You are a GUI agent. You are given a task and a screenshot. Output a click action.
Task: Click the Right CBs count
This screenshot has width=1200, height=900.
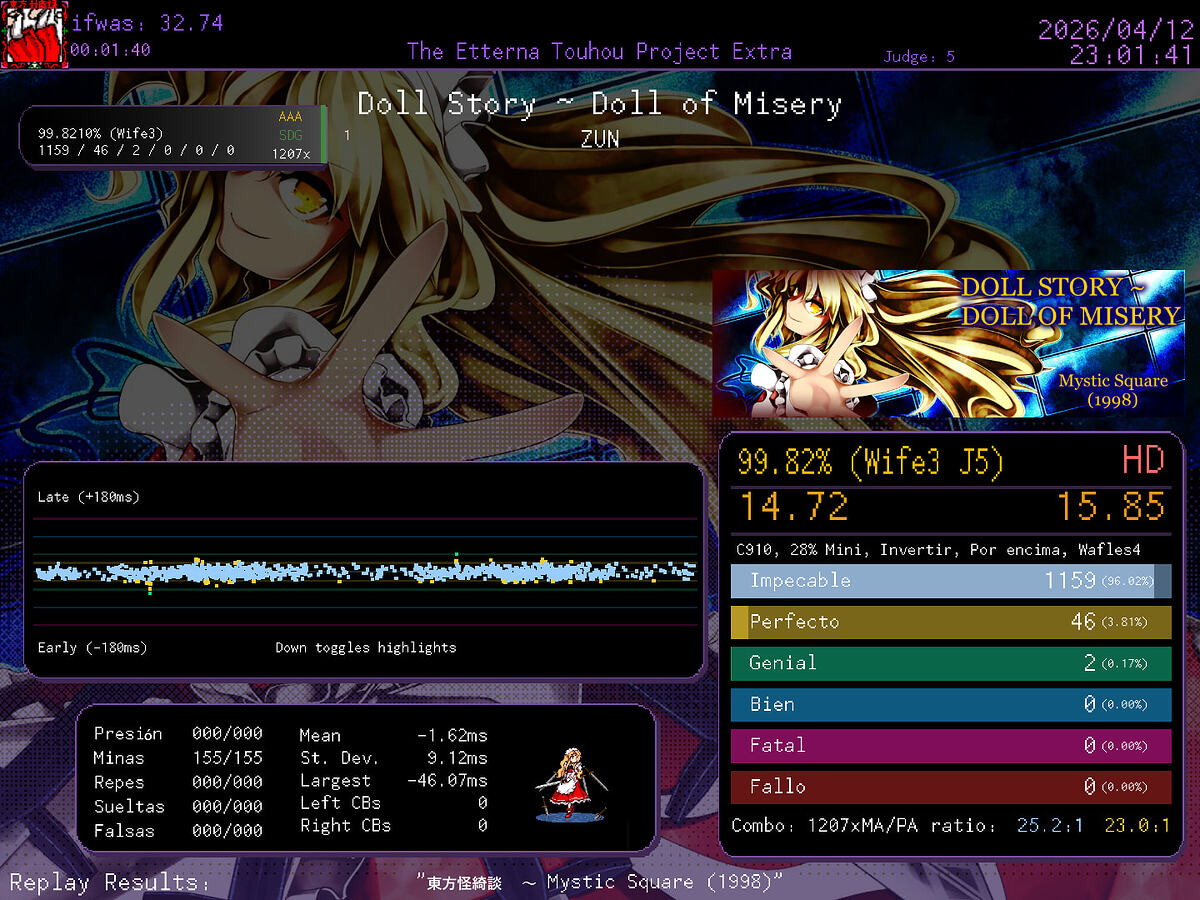click(394, 826)
